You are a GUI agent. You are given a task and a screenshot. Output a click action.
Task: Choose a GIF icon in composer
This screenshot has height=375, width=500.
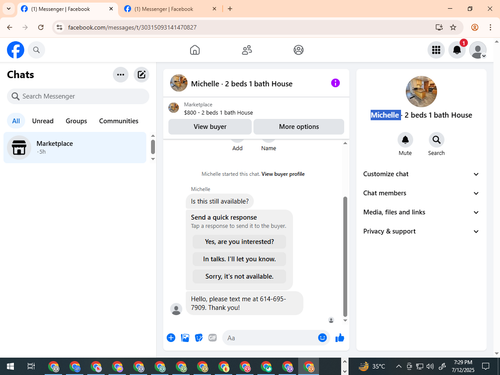point(213,338)
